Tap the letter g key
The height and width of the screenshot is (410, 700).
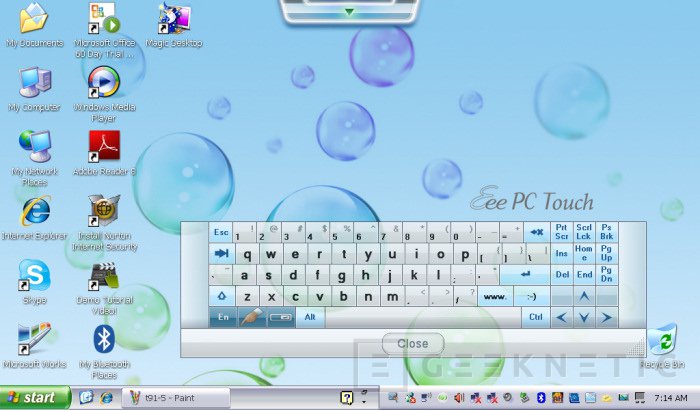pos(341,275)
